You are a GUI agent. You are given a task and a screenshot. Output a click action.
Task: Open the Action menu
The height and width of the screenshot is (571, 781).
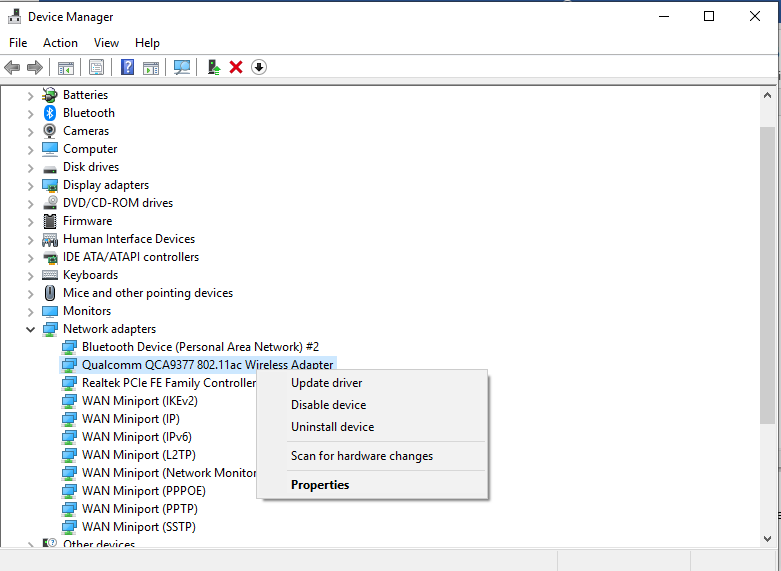click(x=60, y=43)
